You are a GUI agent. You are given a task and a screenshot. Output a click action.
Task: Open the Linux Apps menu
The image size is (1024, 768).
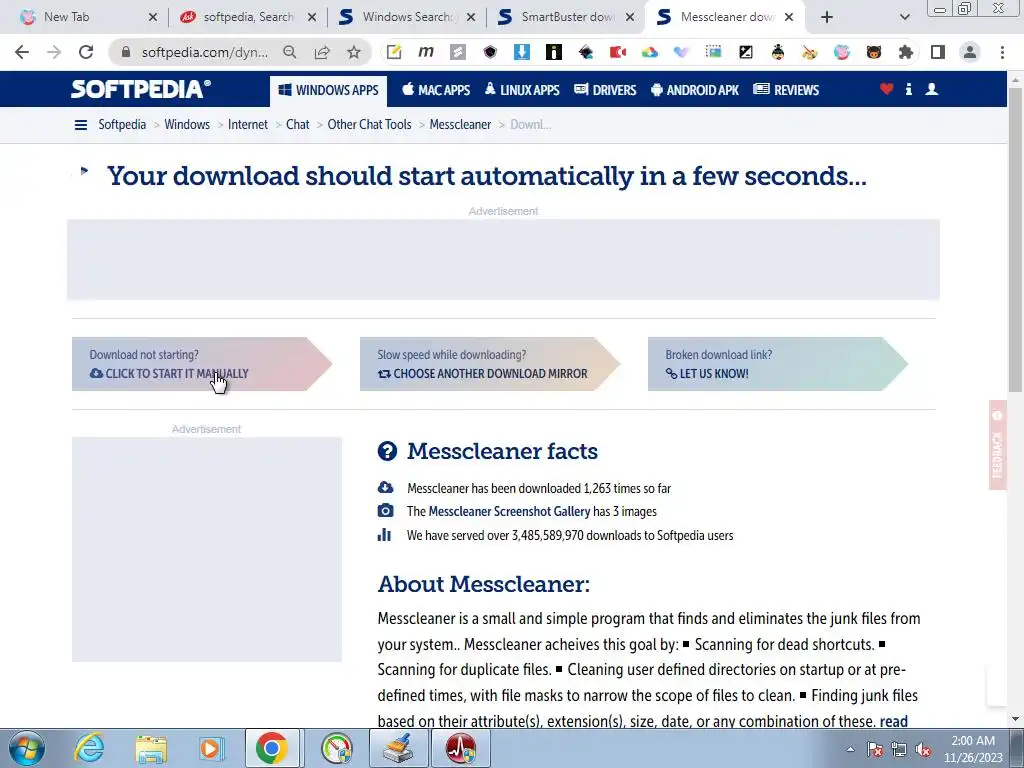[x=522, y=90]
